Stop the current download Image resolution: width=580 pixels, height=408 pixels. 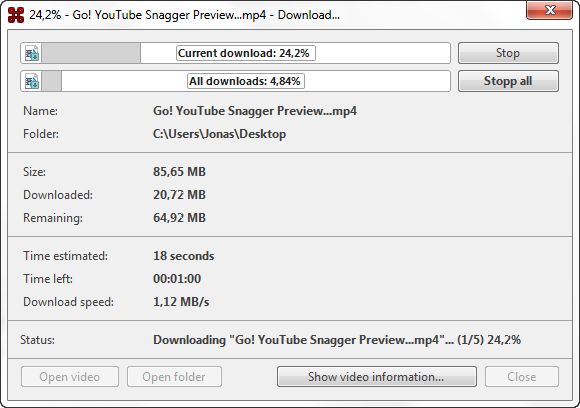(508, 53)
